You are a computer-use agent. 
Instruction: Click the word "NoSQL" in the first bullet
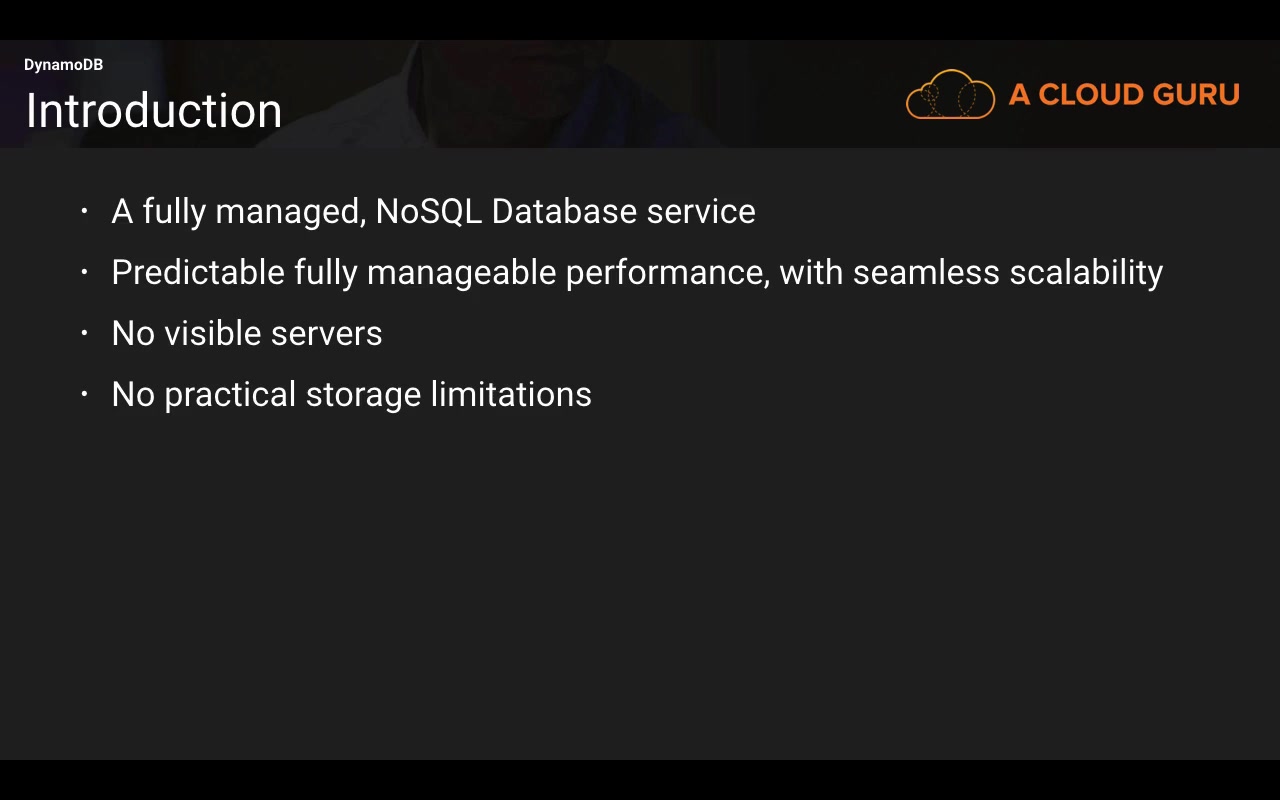pos(428,211)
